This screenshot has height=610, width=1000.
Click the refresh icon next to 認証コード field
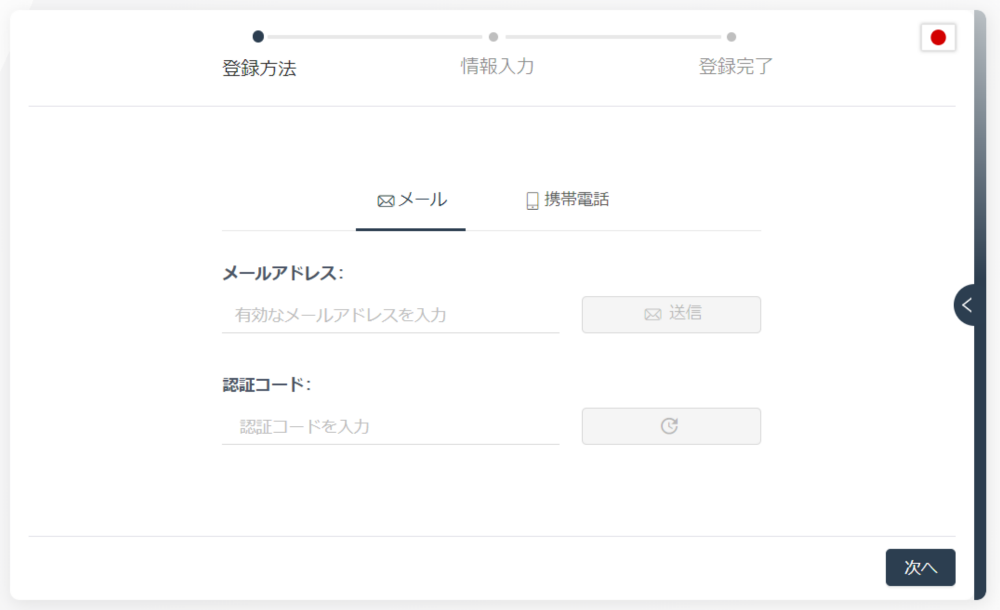(669, 426)
